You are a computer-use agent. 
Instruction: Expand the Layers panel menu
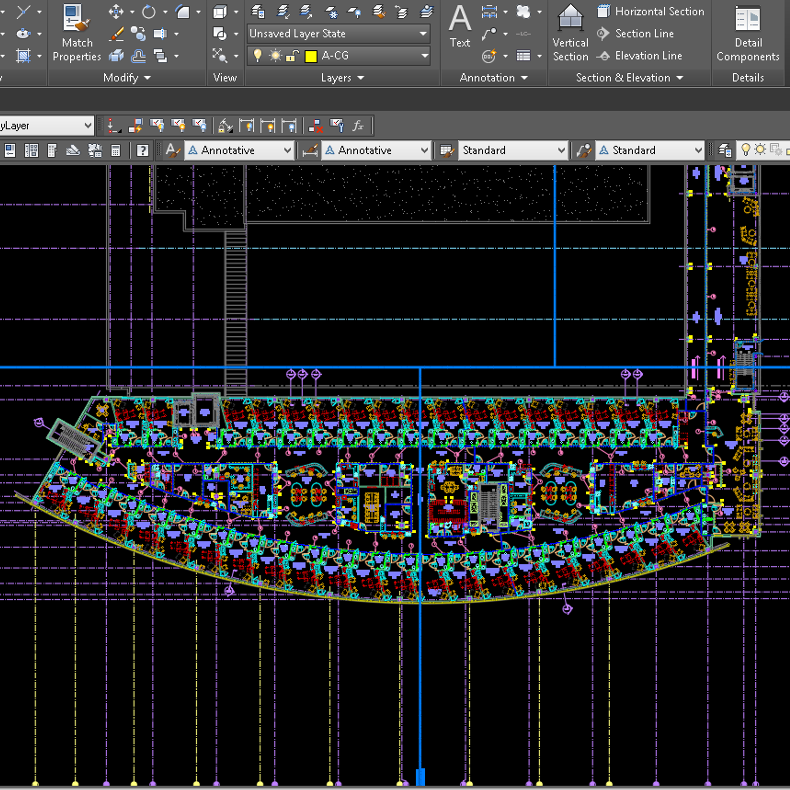coord(342,78)
